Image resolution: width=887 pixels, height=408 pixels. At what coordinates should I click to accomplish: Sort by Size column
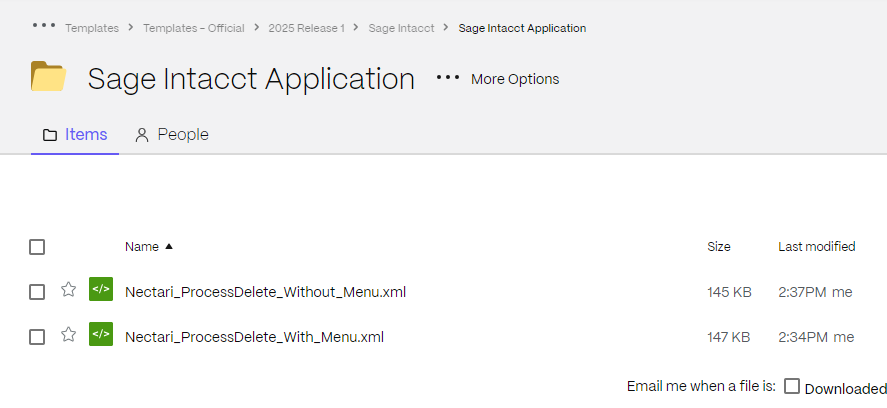coord(718,247)
